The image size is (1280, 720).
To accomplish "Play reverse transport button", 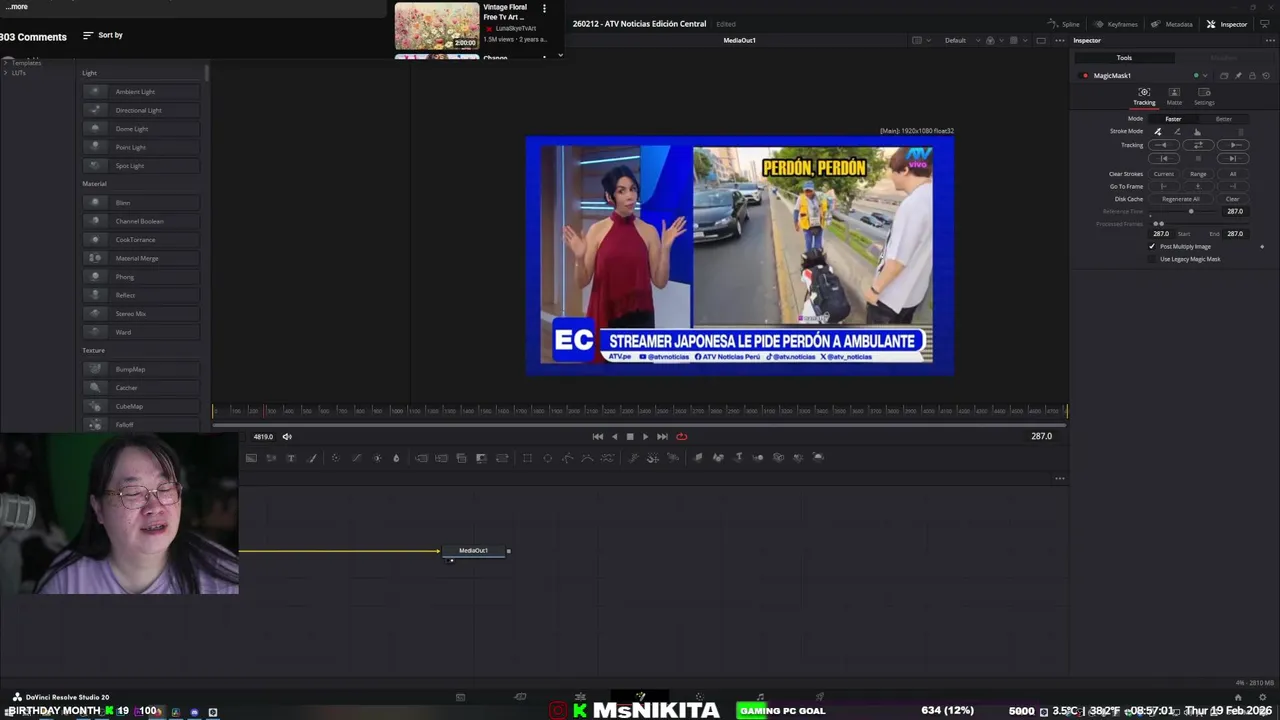I will point(614,436).
